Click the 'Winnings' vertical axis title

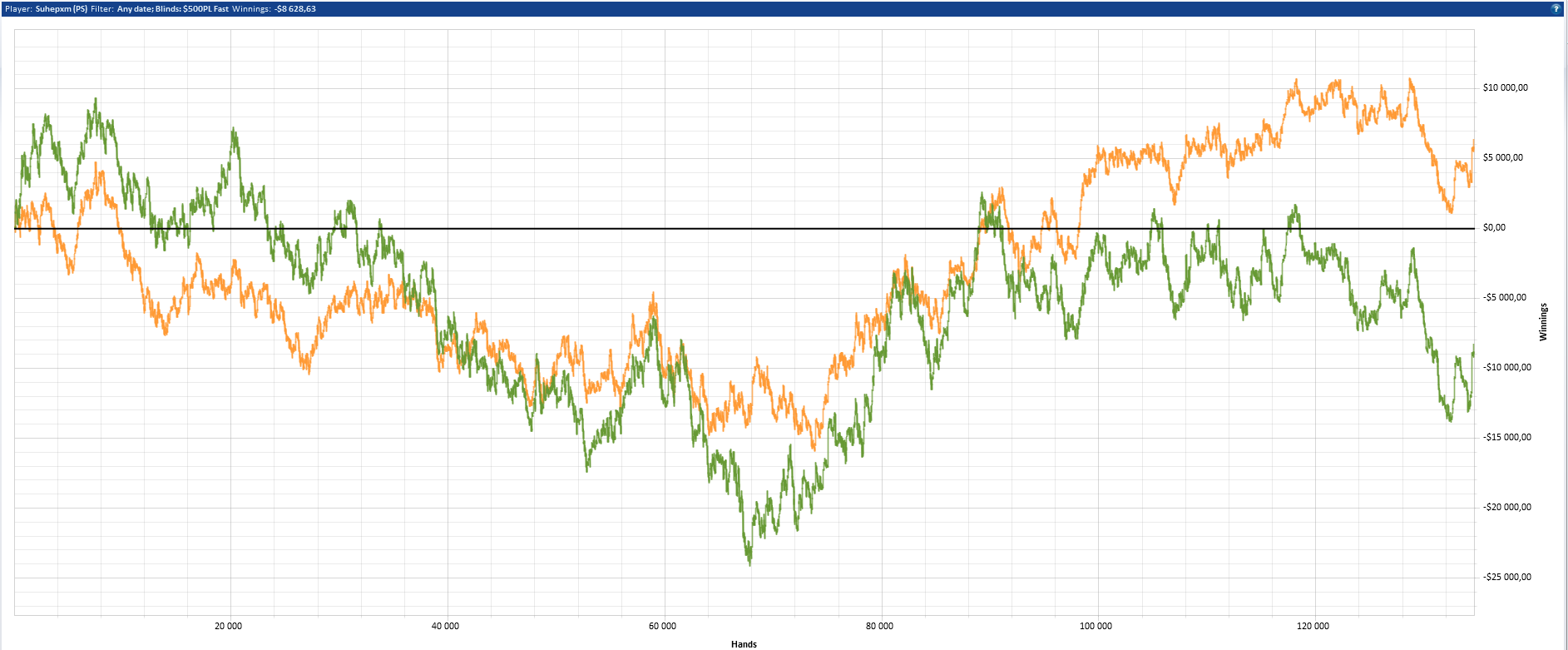(1544, 322)
